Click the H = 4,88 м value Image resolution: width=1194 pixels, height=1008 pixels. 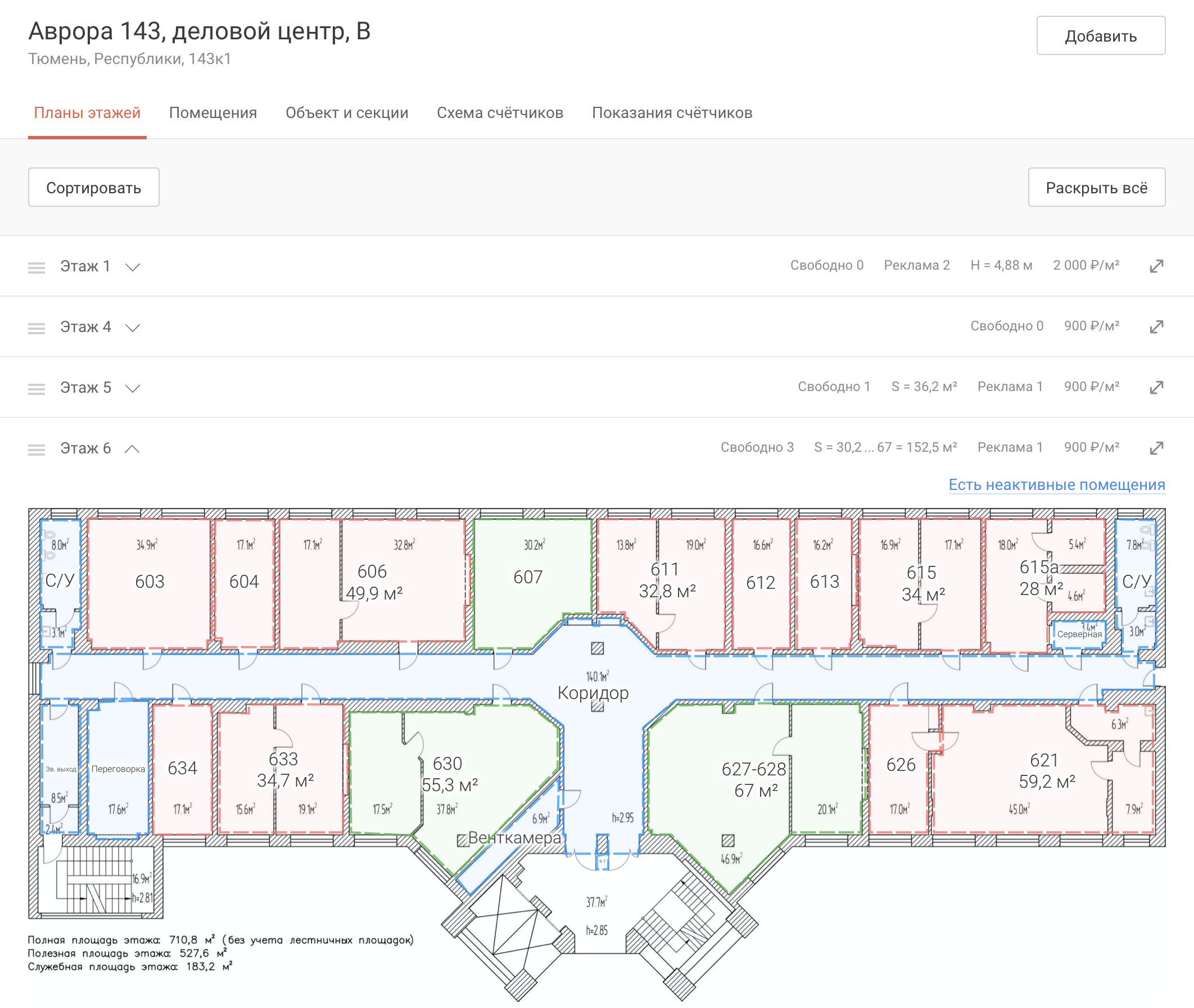[1001, 265]
